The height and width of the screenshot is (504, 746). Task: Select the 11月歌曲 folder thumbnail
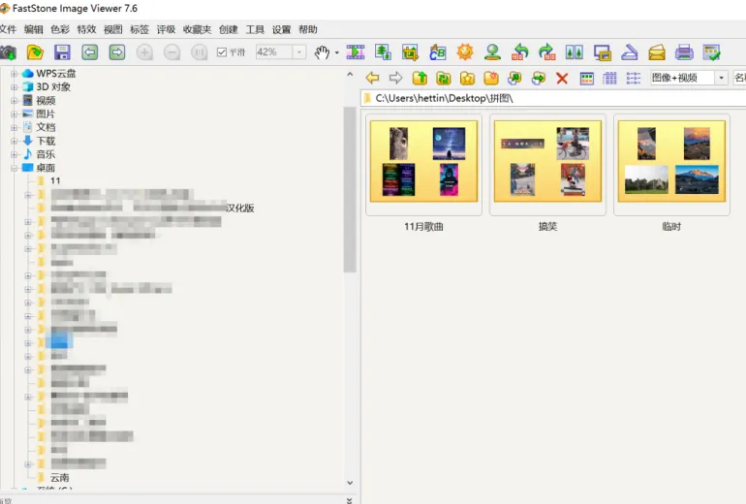(424, 161)
